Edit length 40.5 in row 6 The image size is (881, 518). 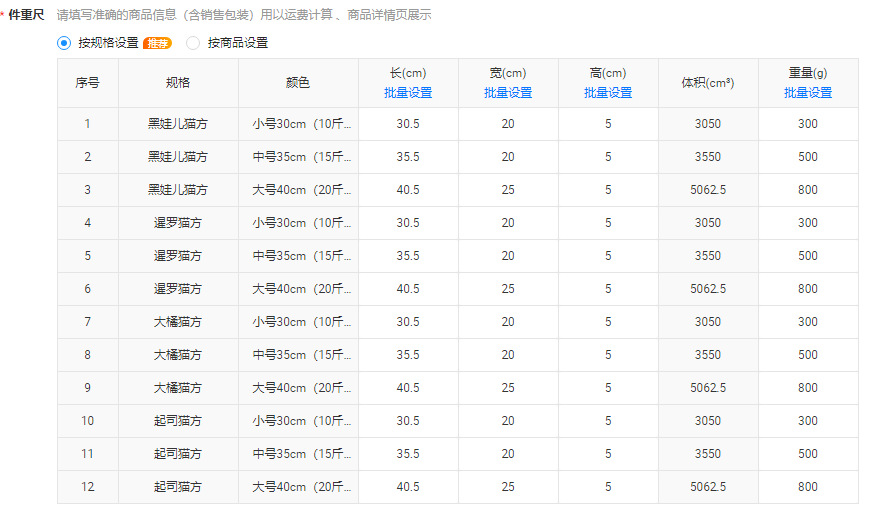(408, 289)
